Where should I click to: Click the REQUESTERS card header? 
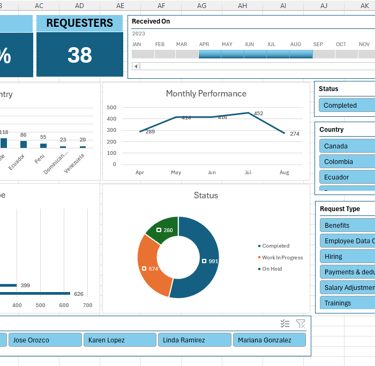click(x=80, y=23)
